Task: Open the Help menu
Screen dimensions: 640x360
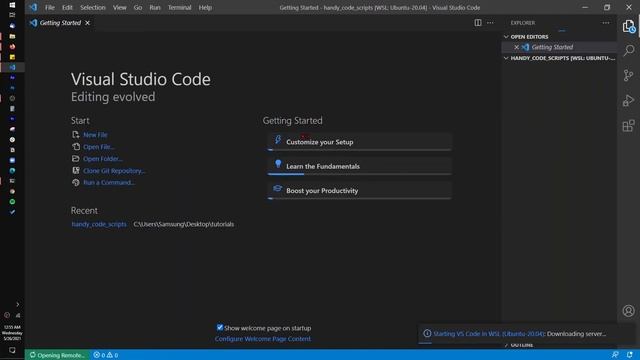Action: pos(205,7)
